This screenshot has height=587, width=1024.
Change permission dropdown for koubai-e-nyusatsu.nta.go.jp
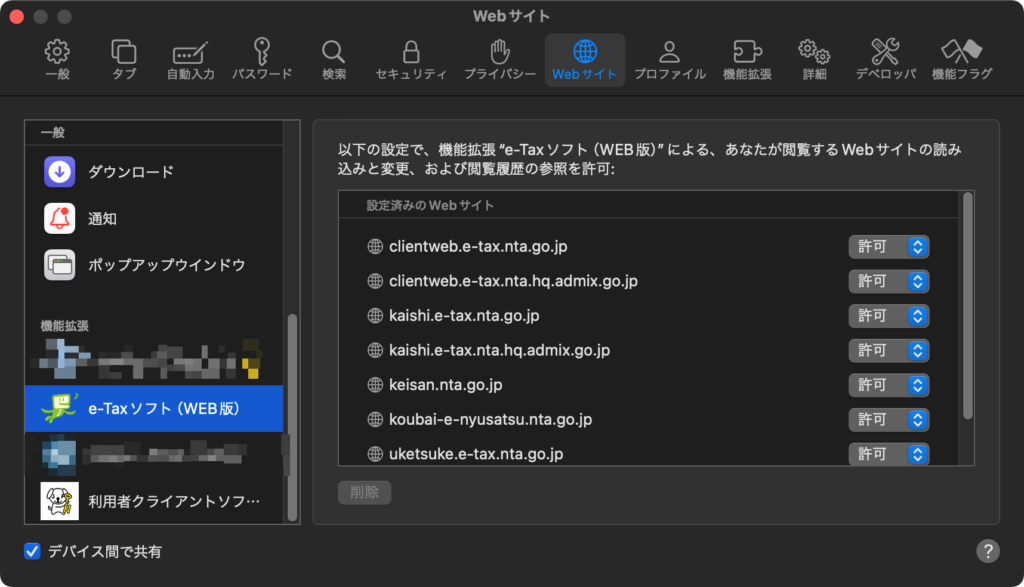(x=889, y=420)
